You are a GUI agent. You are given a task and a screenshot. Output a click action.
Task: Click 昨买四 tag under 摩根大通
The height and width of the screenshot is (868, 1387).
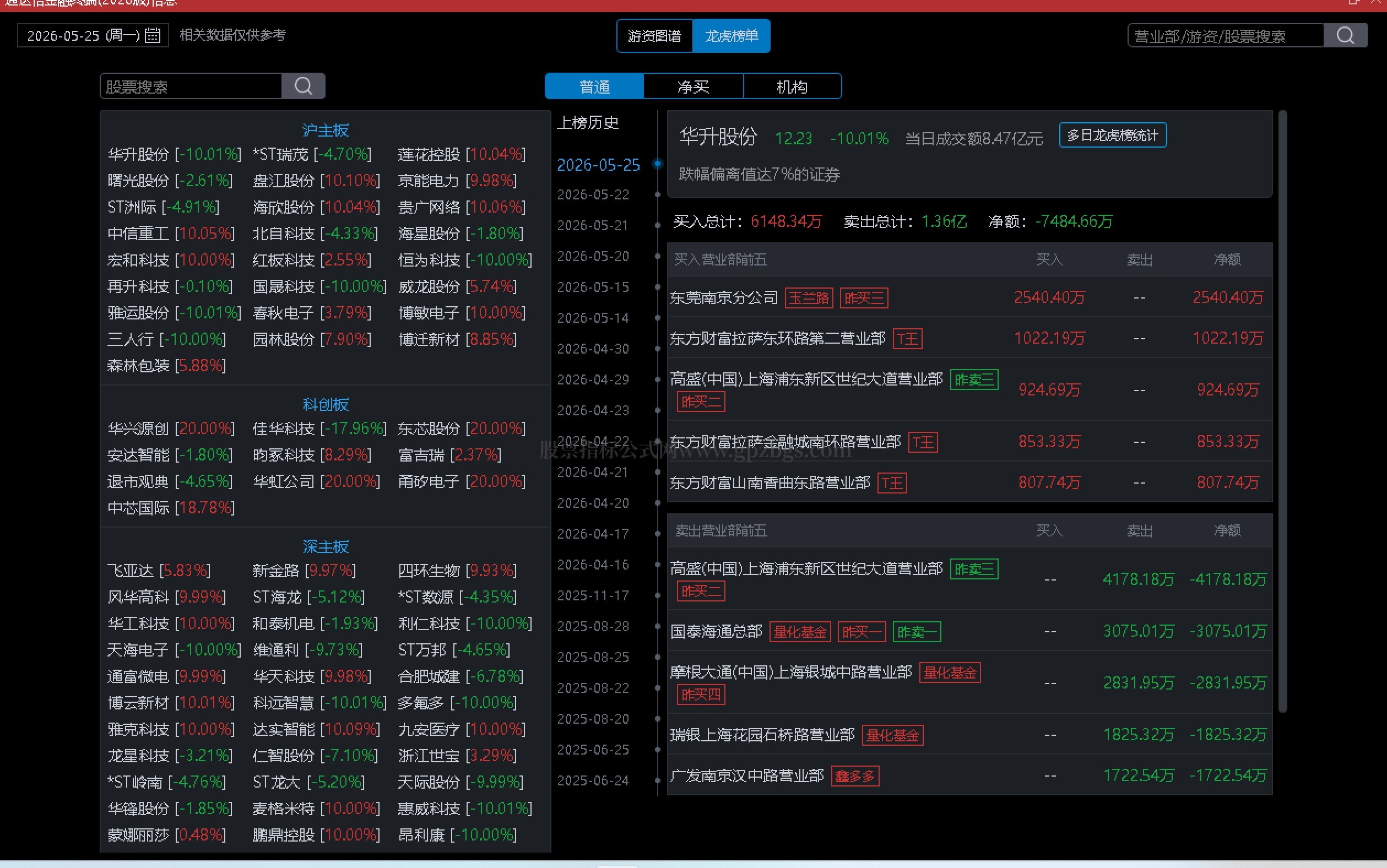(x=701, y=695)
